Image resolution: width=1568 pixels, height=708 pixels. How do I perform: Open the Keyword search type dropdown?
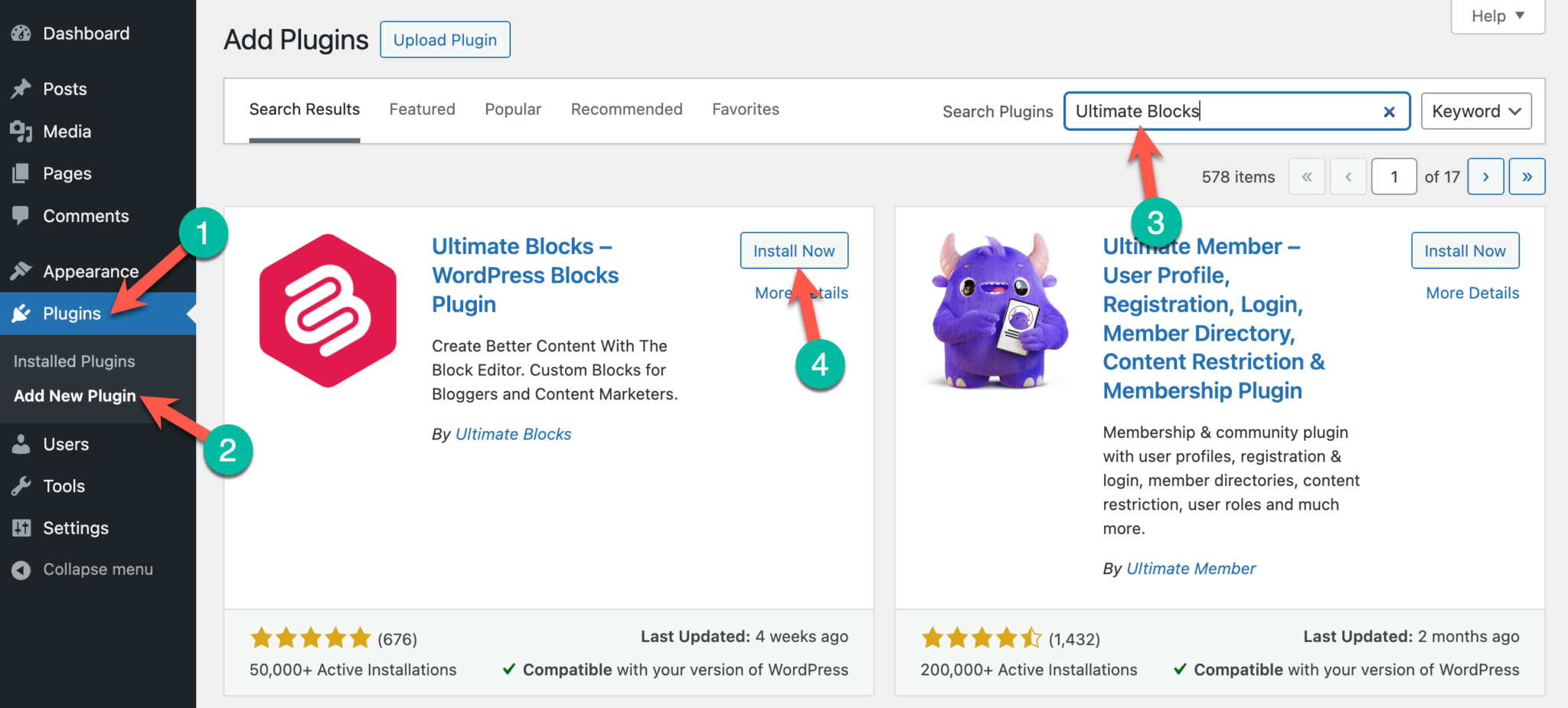pyautogui.click(x=1474, y=111)
